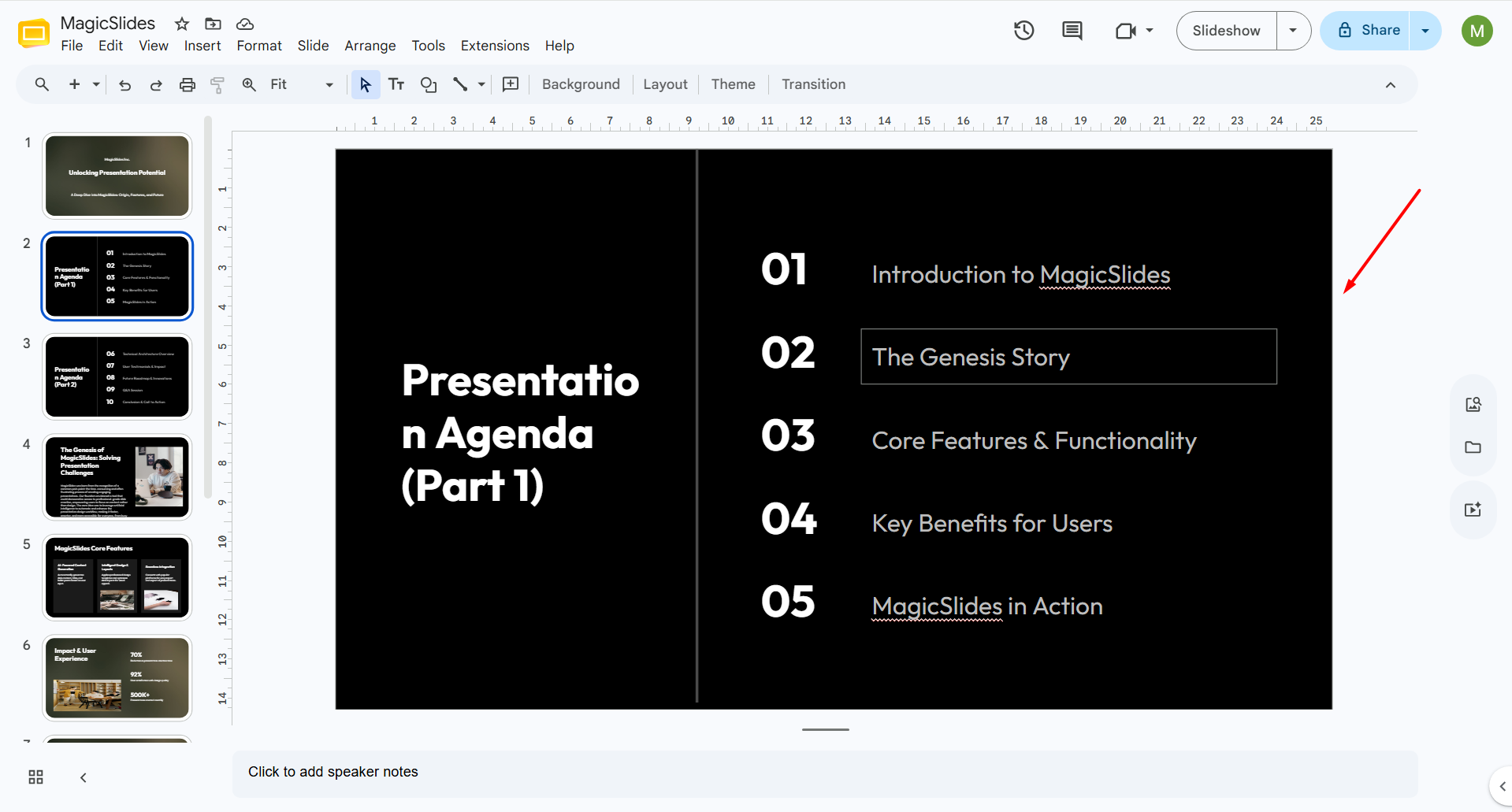Image resolution: width=1512 pixels, height=812 pixels.
Task: Open the Transition panel
Action: pyautogui.click(x=813, y=84)
